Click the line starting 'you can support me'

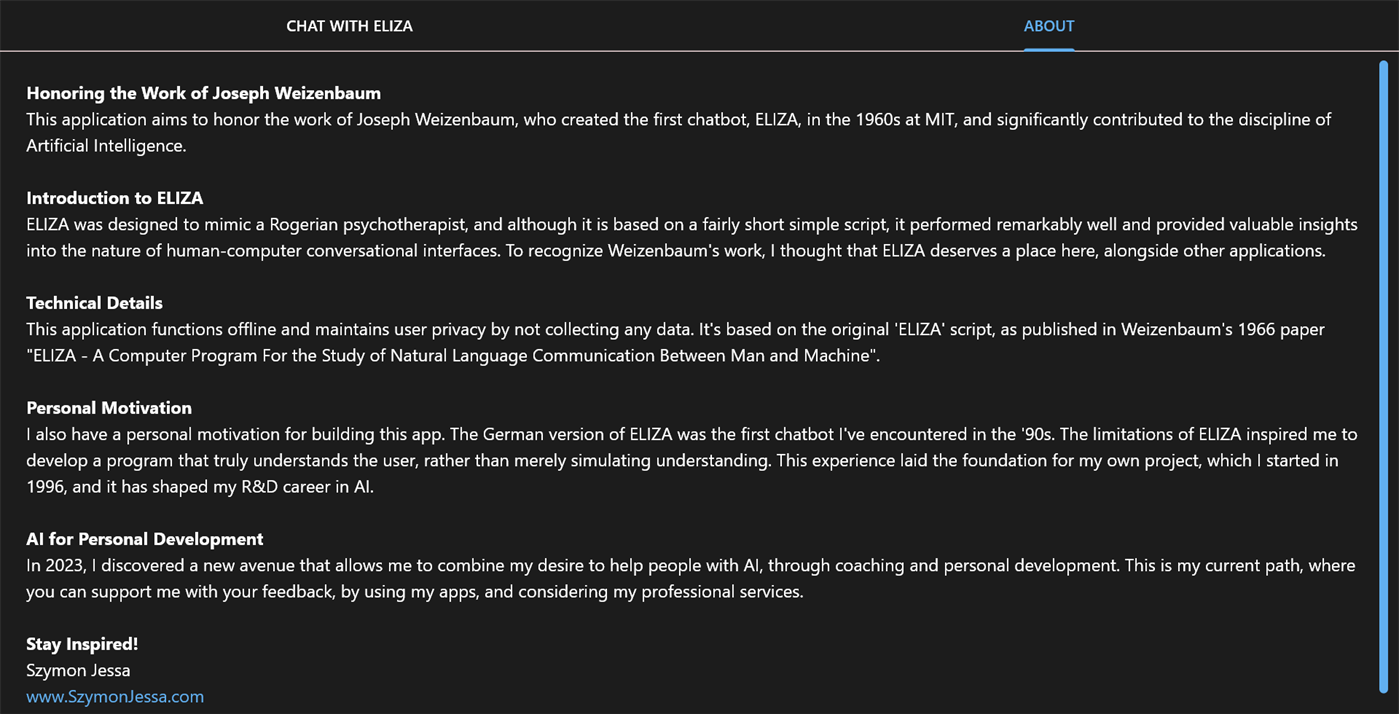point(414,591)
